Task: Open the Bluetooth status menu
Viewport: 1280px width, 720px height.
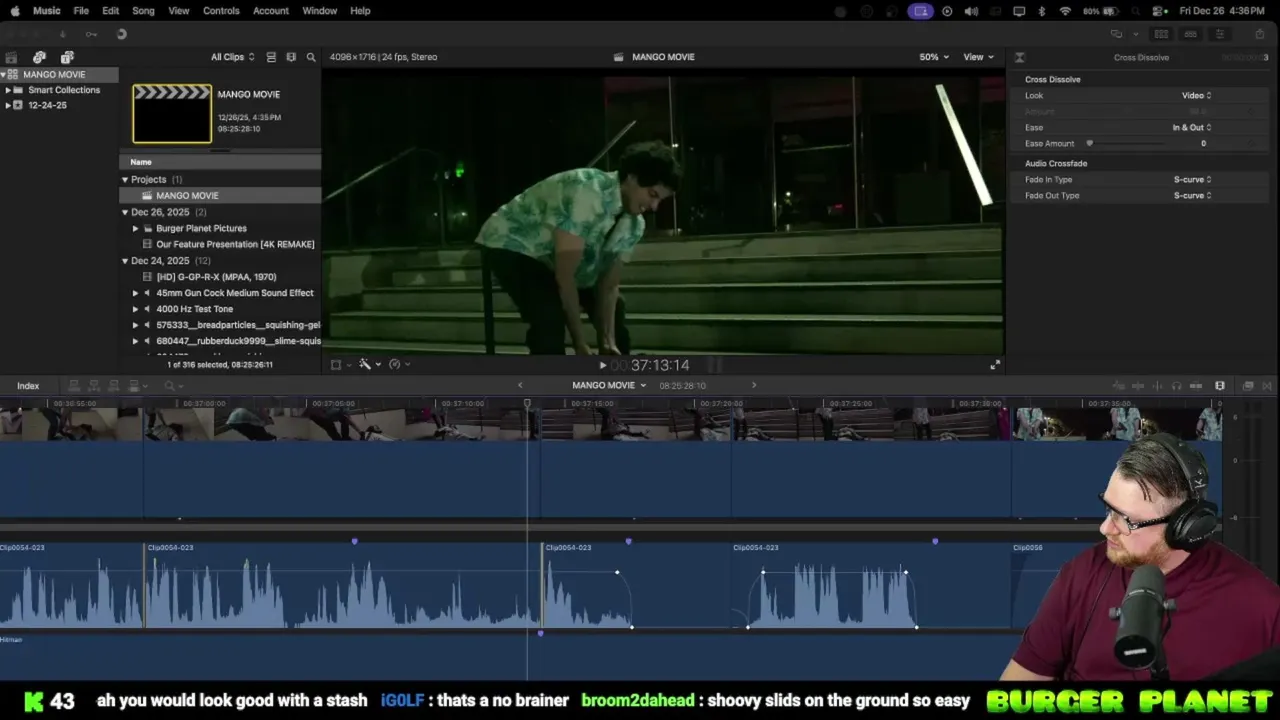Action: tap(1041, 11)
